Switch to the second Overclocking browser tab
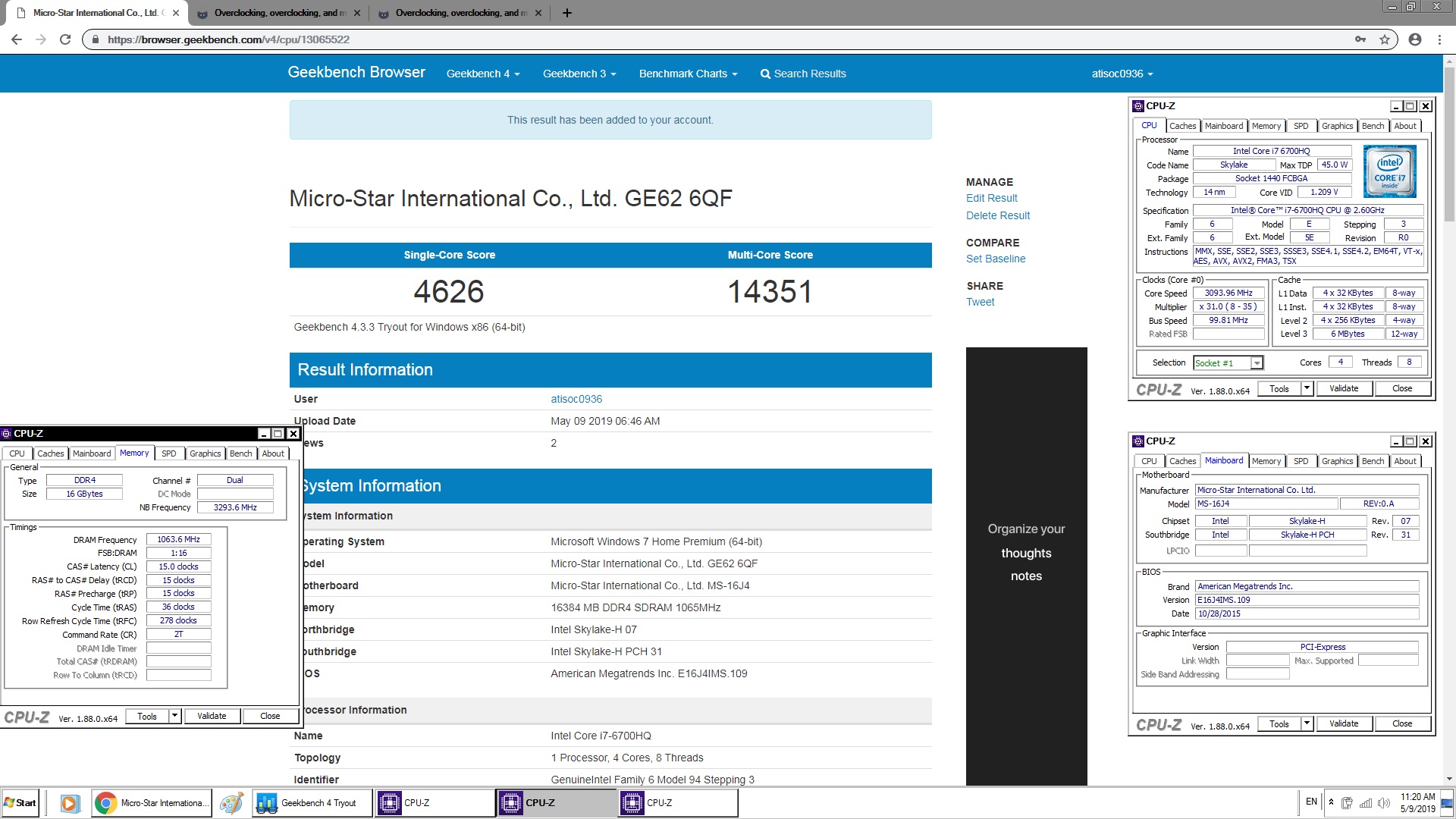Screen dimensions: 1456x819 (461, 13)
